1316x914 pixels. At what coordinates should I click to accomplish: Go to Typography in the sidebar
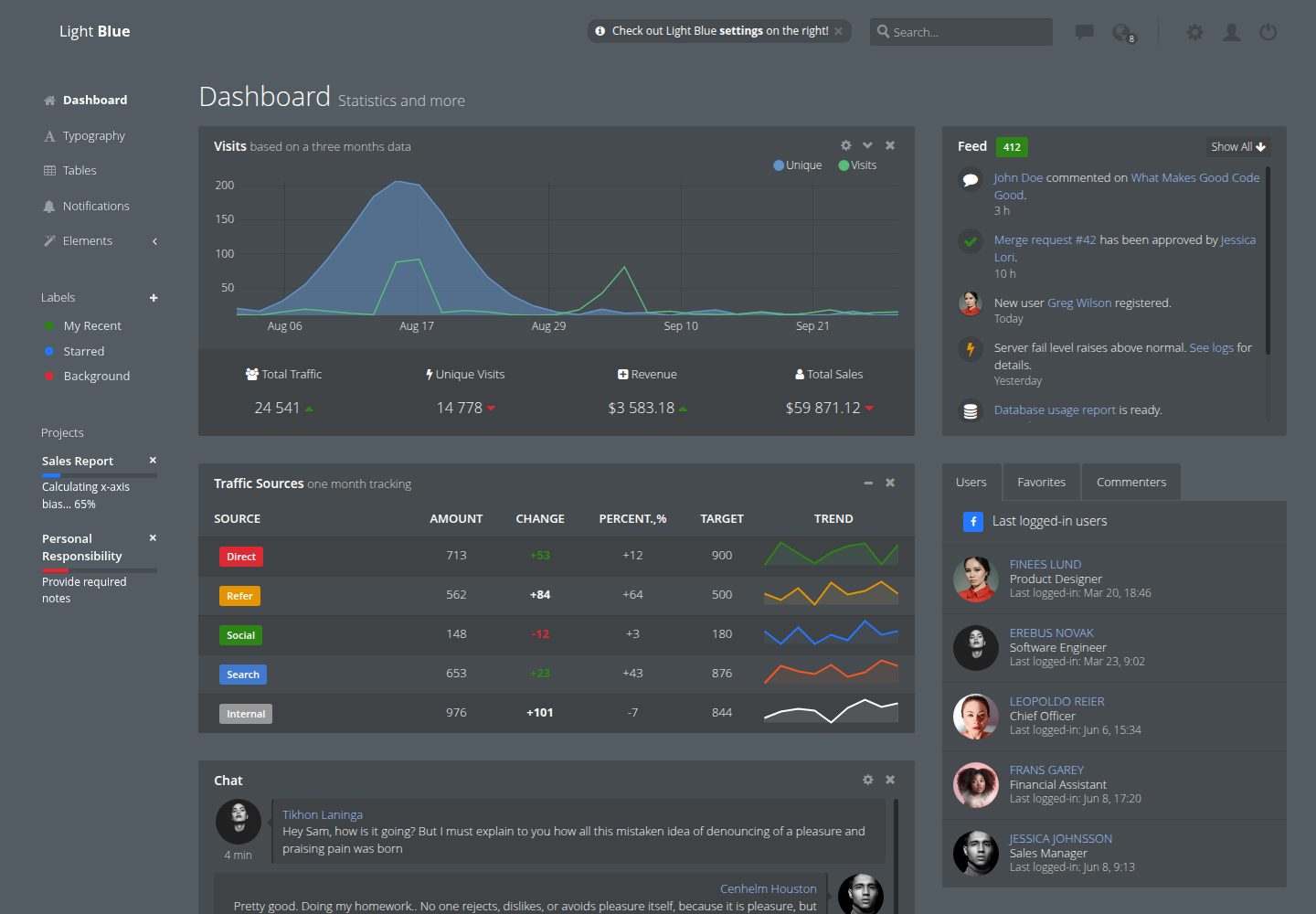94,136
